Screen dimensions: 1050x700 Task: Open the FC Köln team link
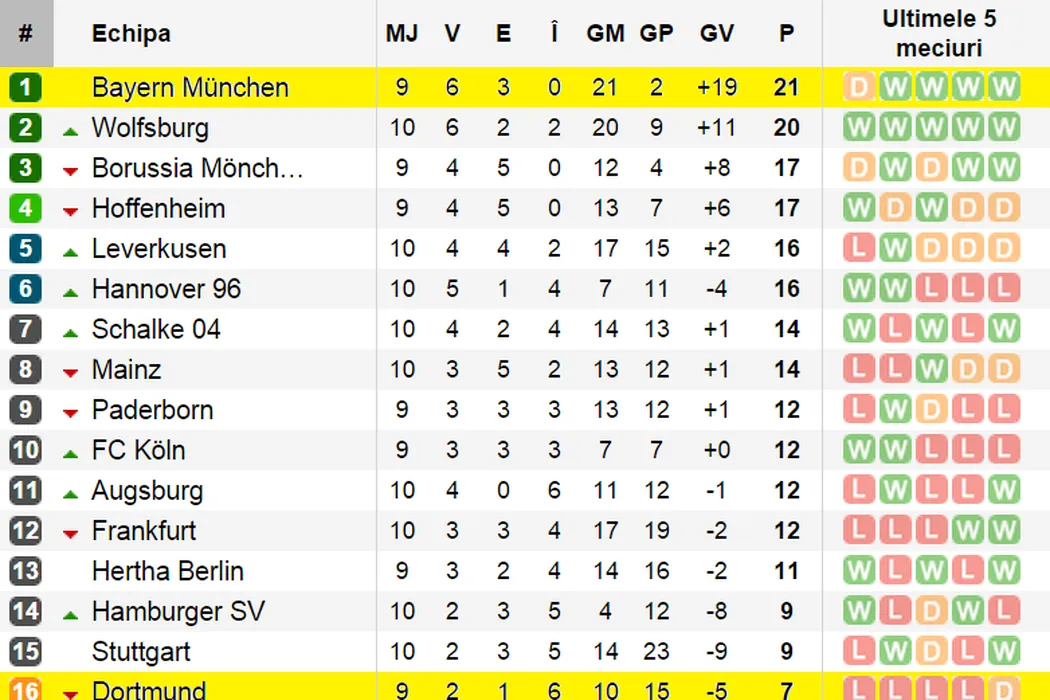[x=138, y=450]
